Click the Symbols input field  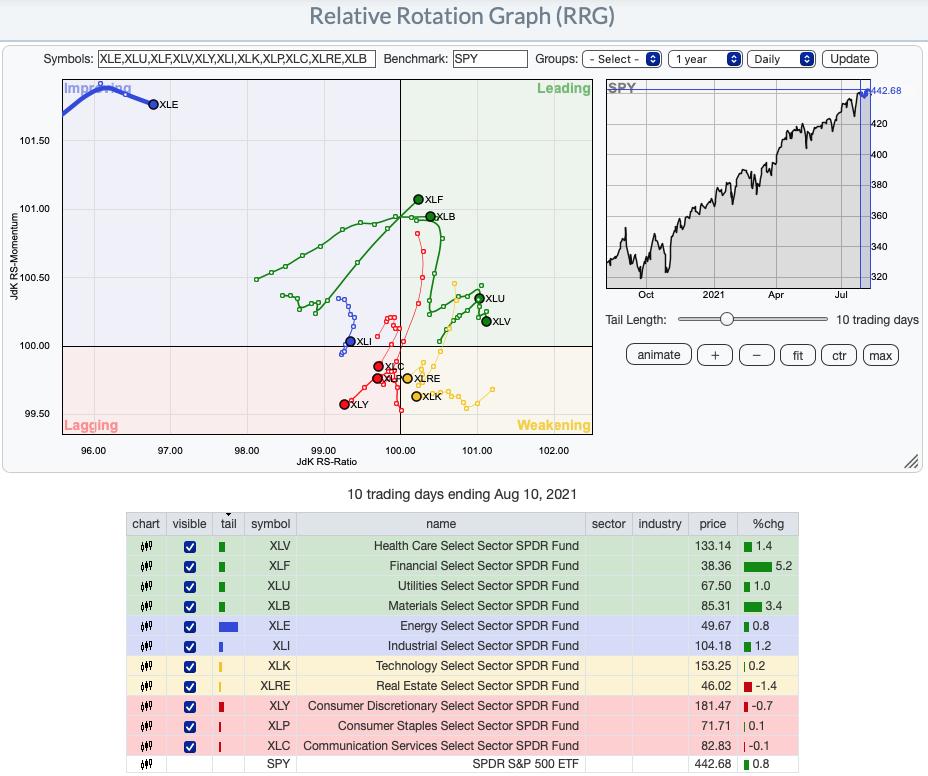[237, 59]
